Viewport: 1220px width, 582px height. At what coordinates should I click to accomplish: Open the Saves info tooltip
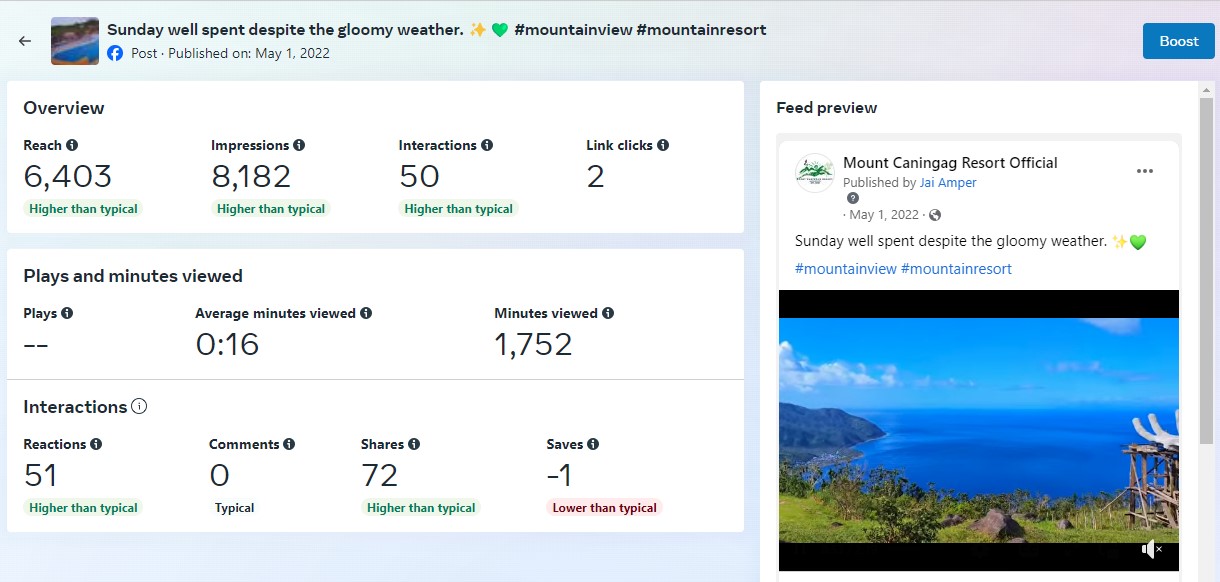[x=593, y=444]
